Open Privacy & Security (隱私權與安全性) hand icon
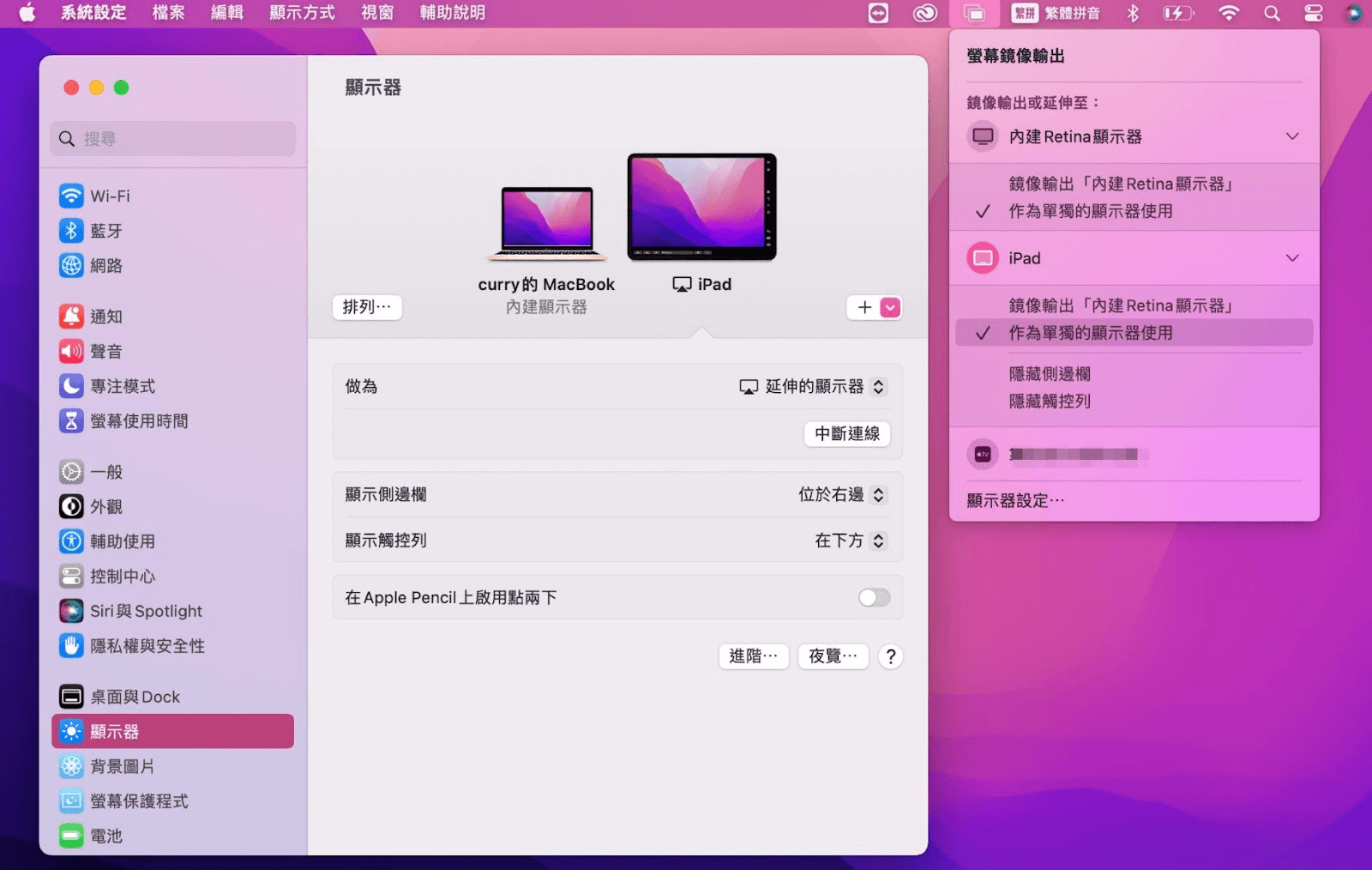Screen dimensions: 1372x870 pyautogui.click(x=71, y=645)
